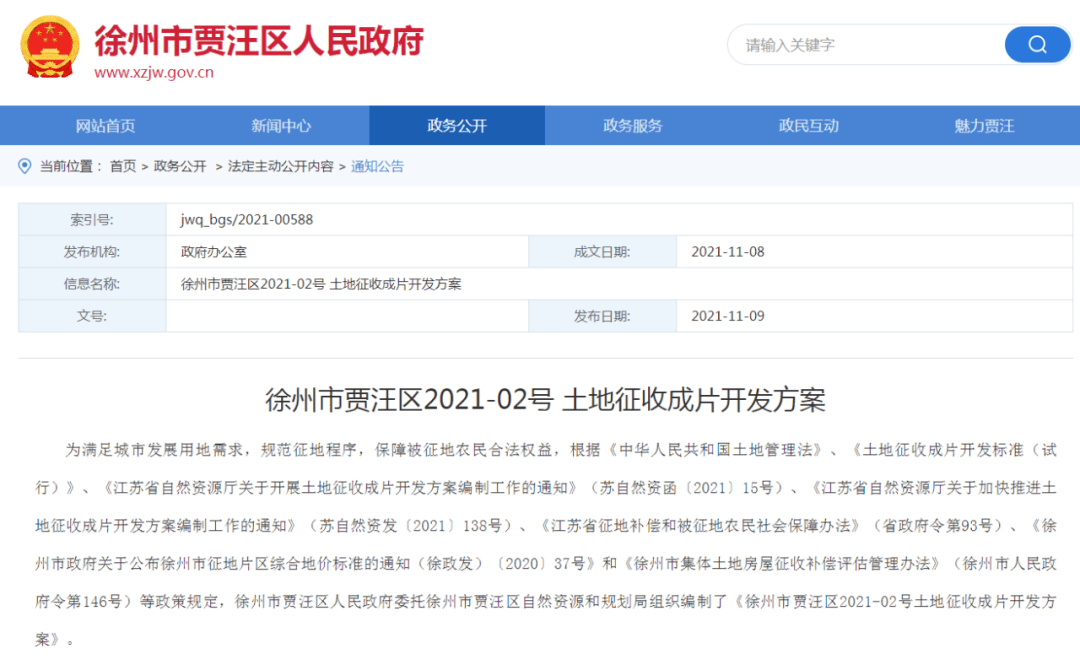Screen dimensions: 1080x654
Task: Click the text 苏自然资函〔2021〕15号
Action: pos(687,487)
